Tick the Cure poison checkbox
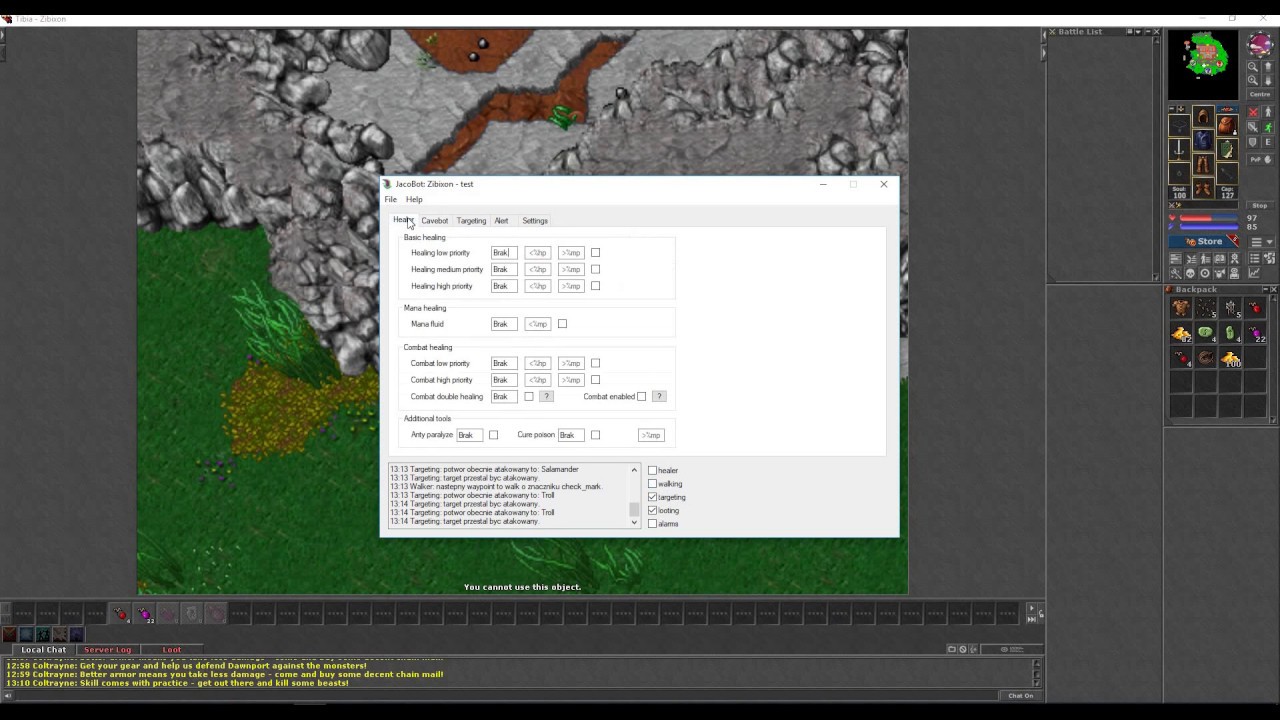Image resolution: width=1280 pixels, height=720 pixels. [595, 435]
